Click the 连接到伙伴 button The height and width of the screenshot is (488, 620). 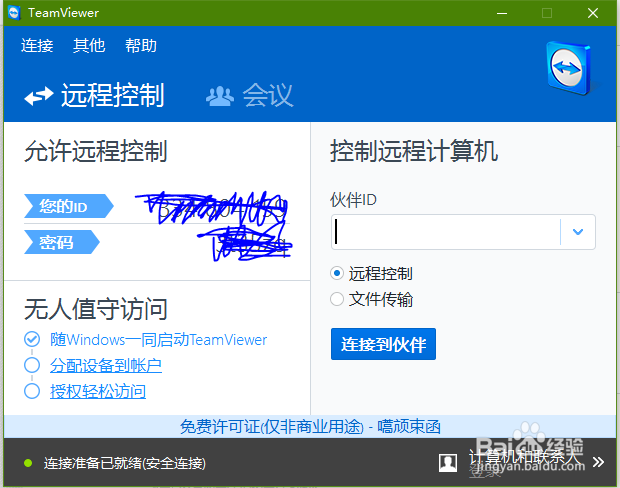click(x=383, y=344)
